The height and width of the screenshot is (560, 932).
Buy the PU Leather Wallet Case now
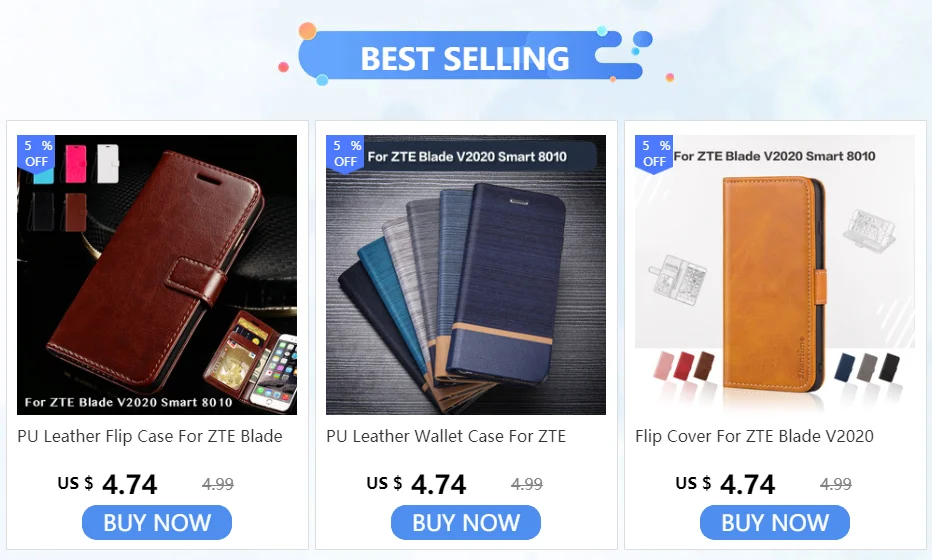466,523
